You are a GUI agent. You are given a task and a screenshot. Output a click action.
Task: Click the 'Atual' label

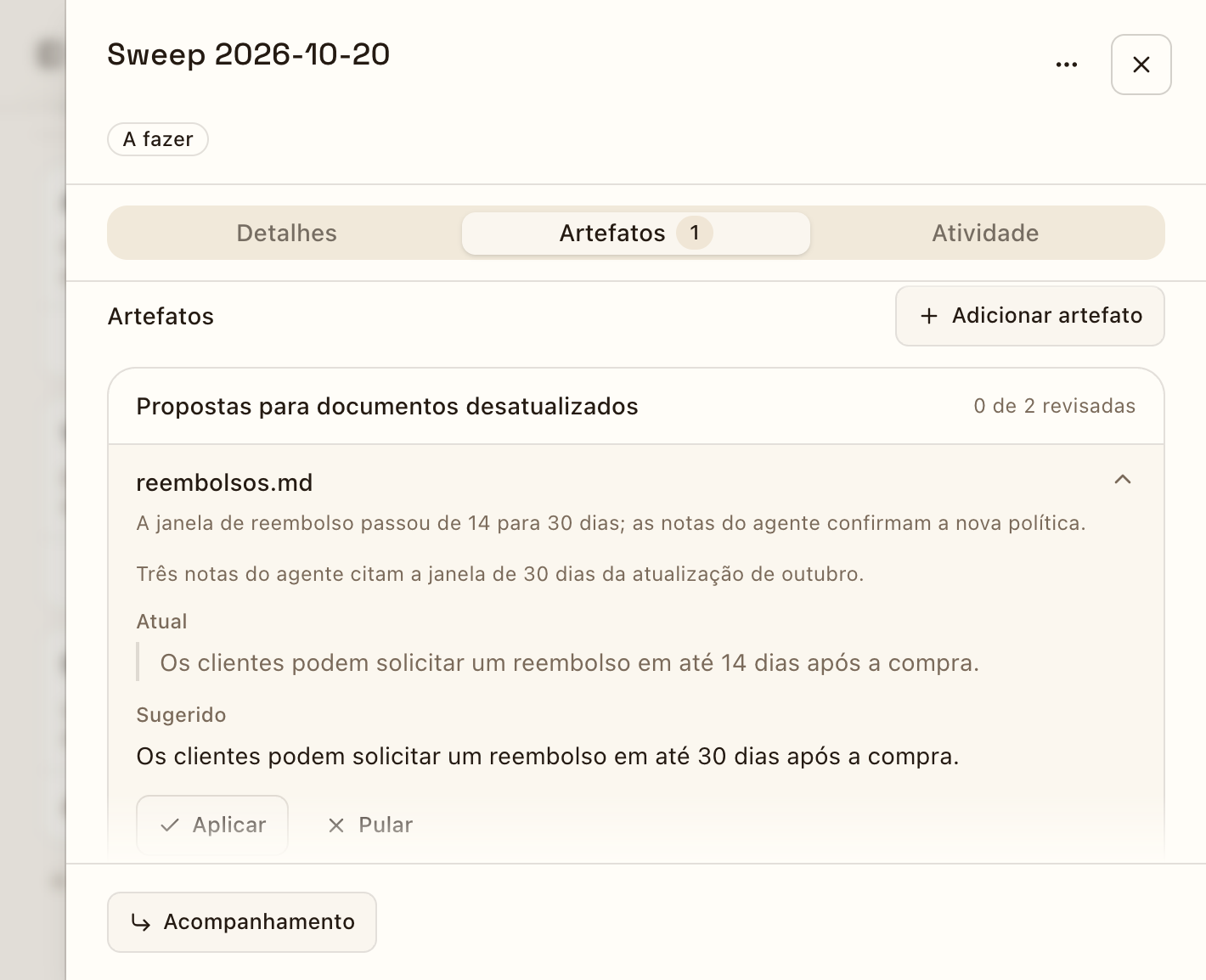[x=161, y=622]
